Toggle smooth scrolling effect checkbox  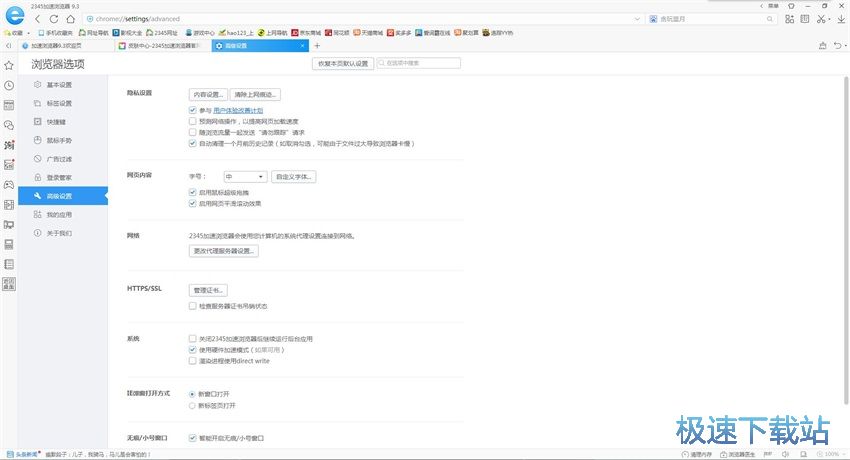192,204
